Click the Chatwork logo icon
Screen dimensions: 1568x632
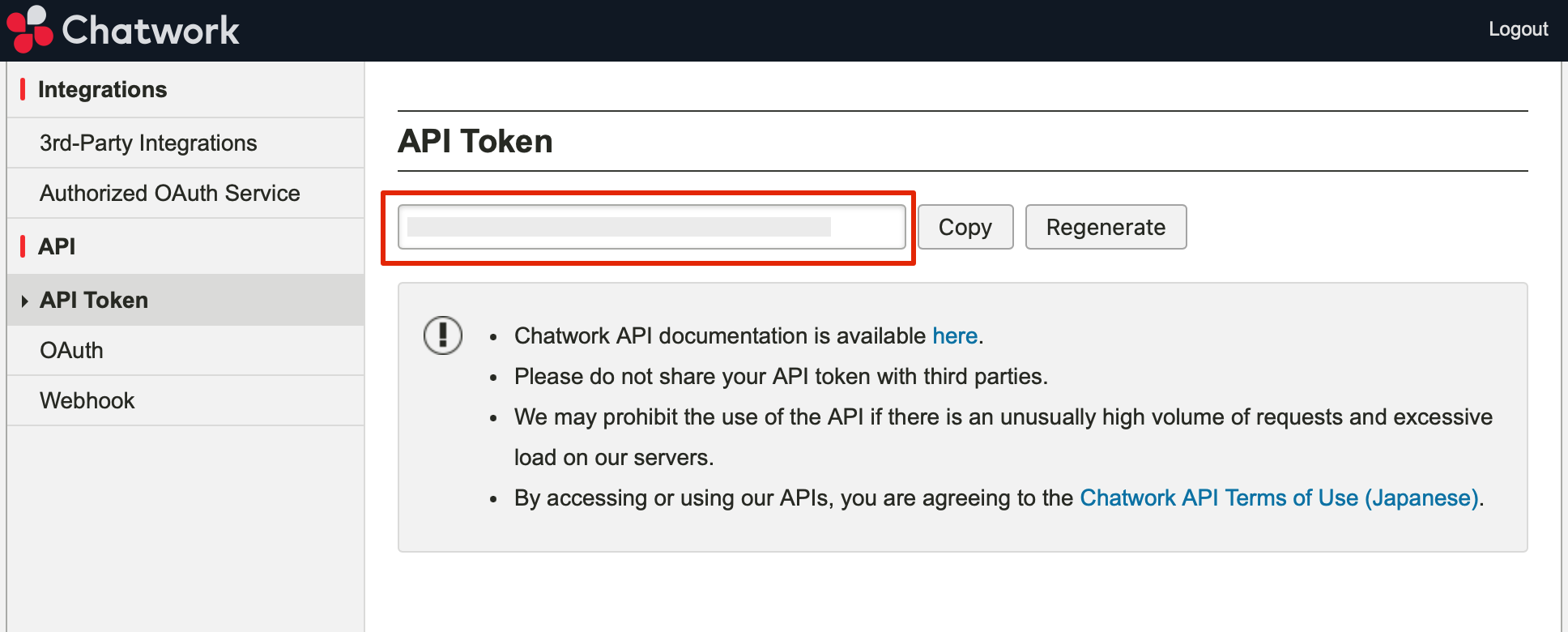click(x=30, y=28)
